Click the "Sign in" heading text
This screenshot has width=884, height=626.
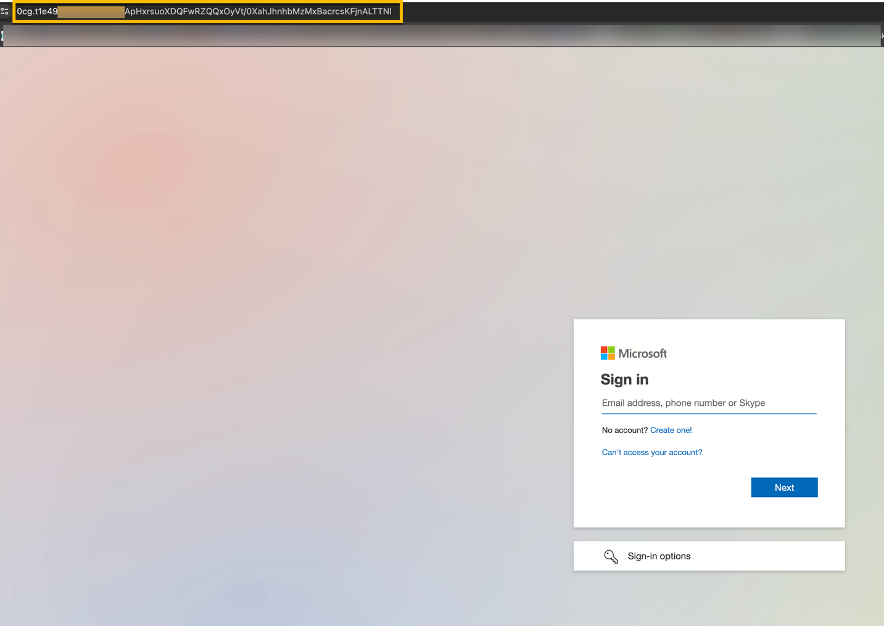[624, 379]
